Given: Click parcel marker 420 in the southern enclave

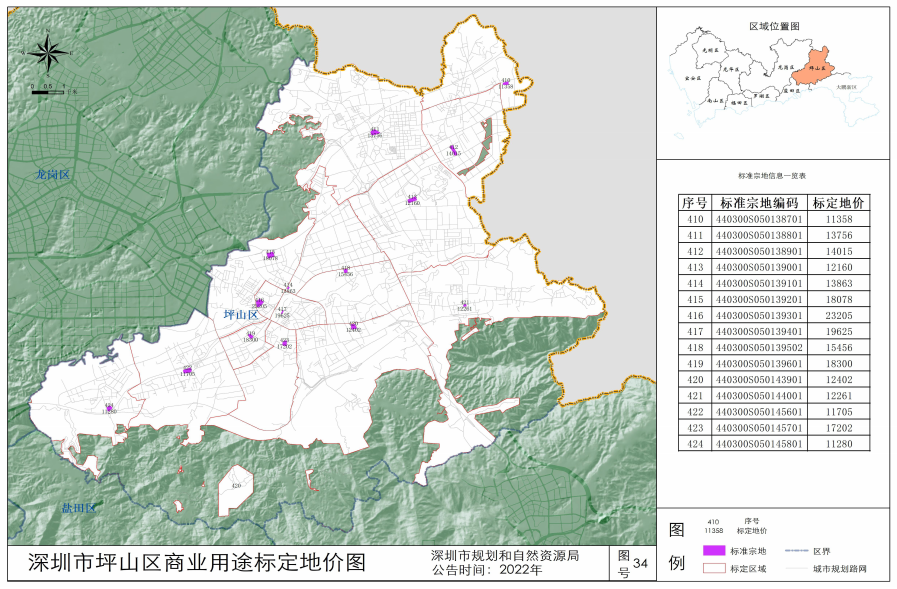Looking at the screenshot, I should pos(237,486).
